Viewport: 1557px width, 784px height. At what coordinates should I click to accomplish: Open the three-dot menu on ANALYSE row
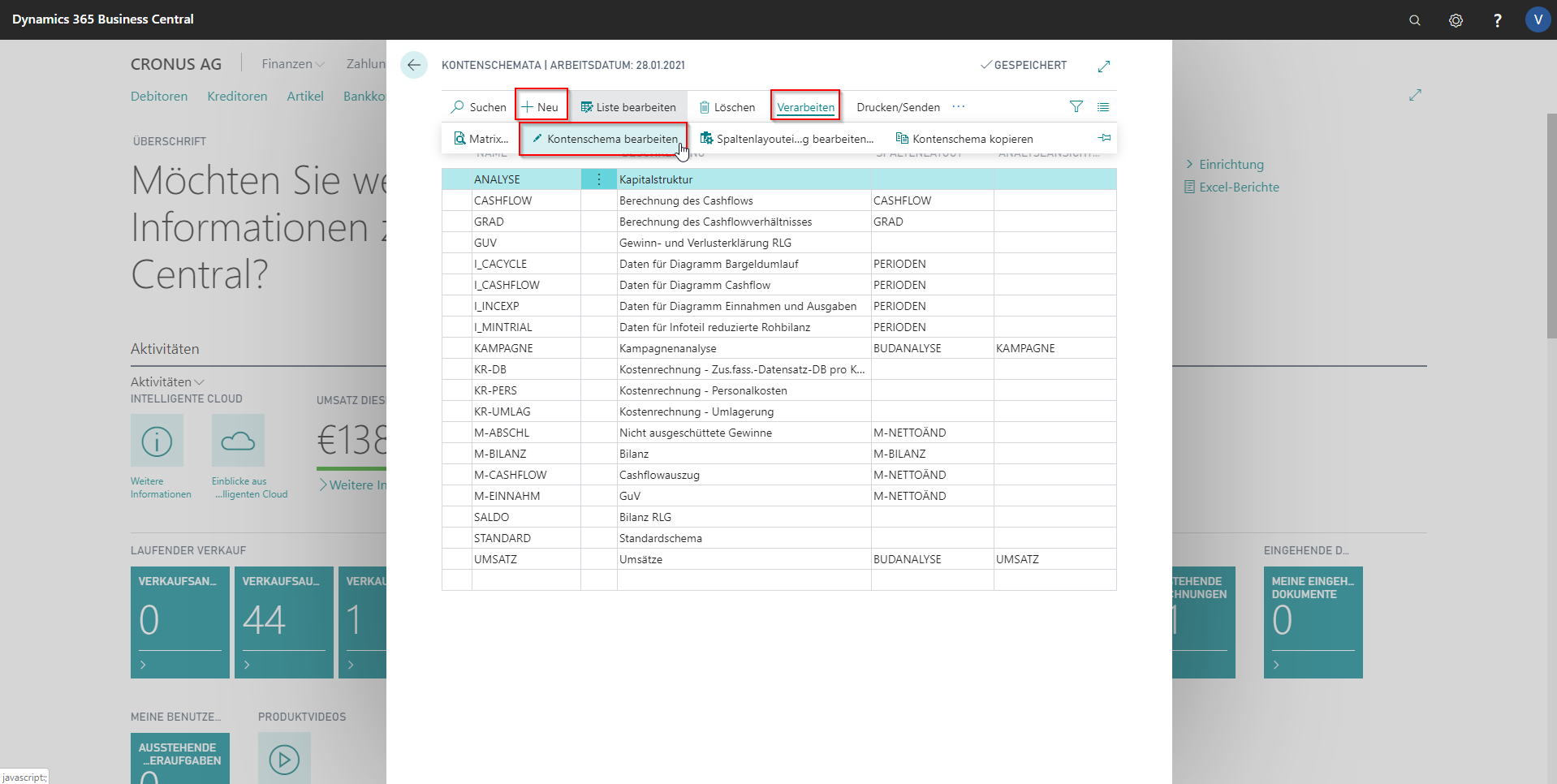pyautogui.click(x=599, y=179)
